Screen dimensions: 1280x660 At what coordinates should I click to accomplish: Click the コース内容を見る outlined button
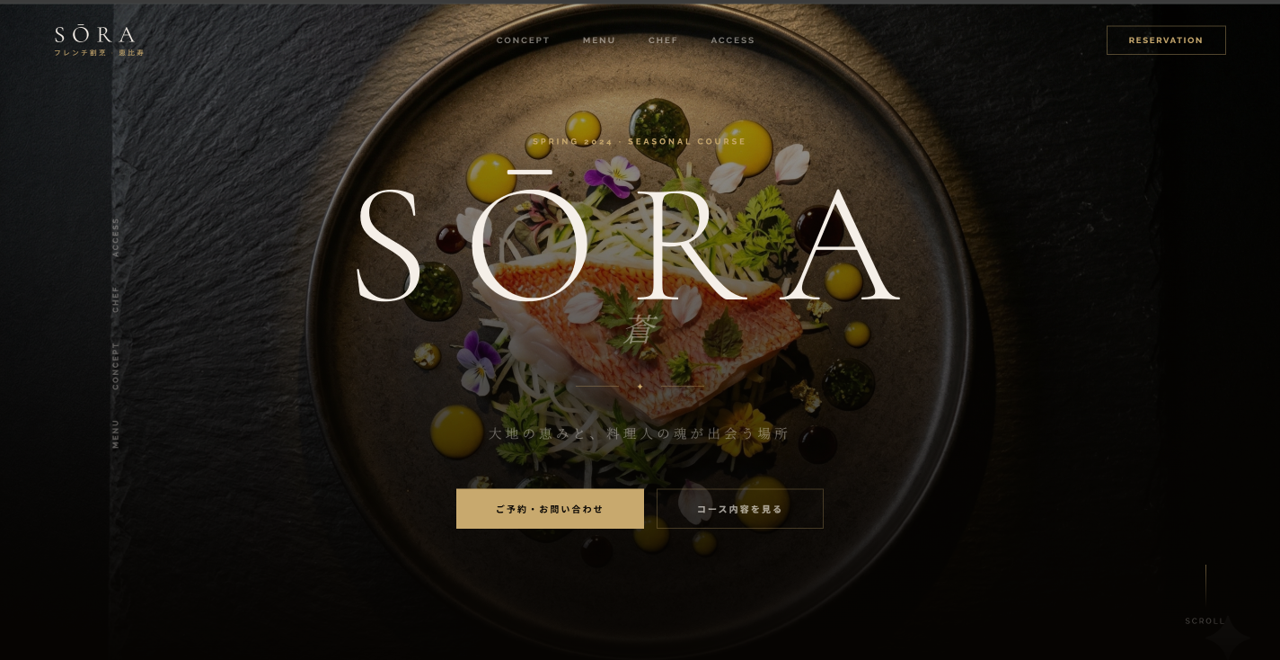(740, 509)
